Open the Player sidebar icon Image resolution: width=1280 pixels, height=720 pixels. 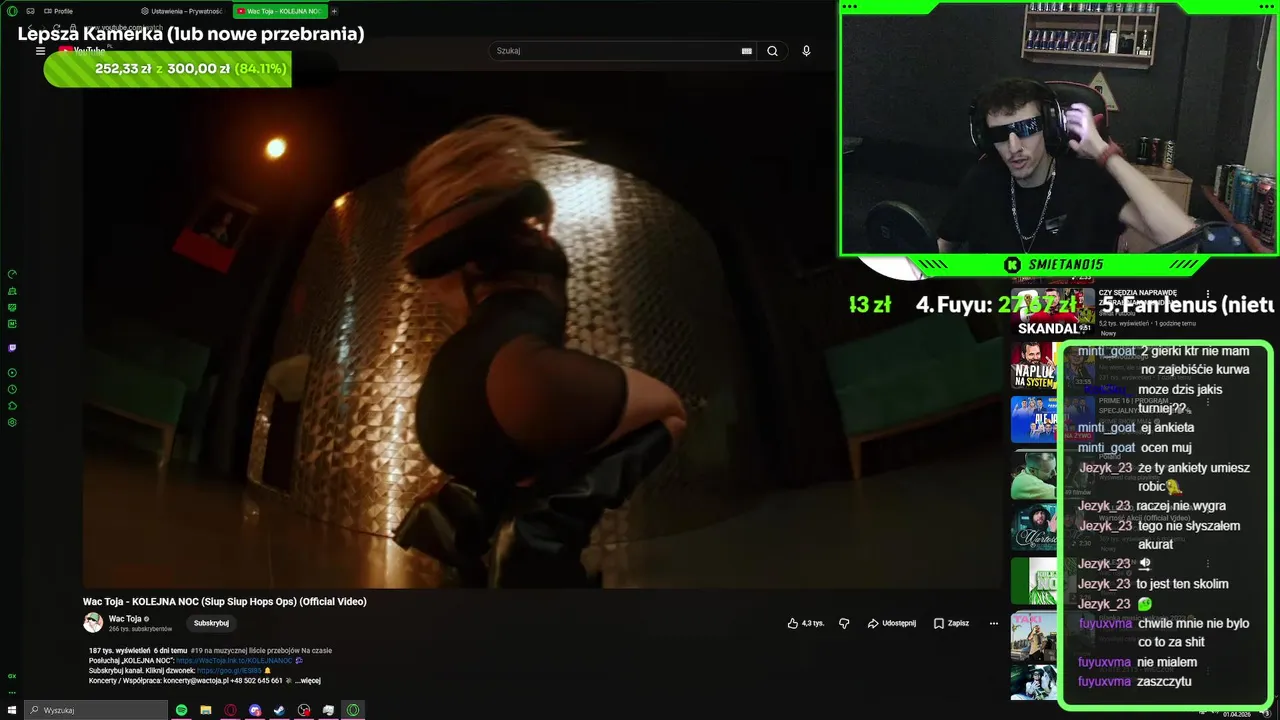pos(12,373)
